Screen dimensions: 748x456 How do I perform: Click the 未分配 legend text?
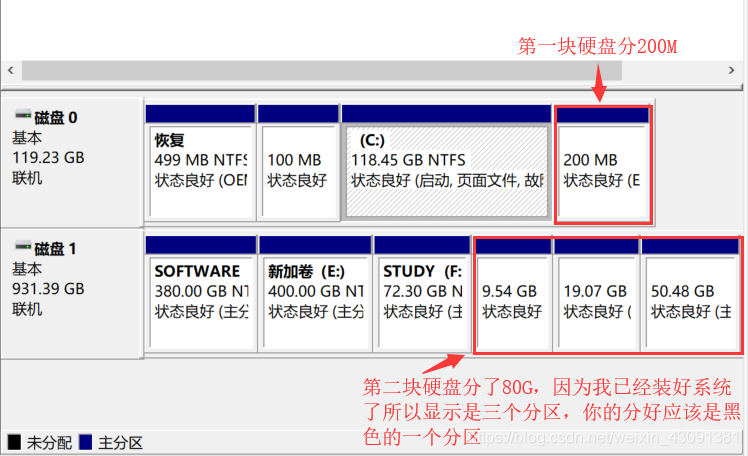(49, 443)
